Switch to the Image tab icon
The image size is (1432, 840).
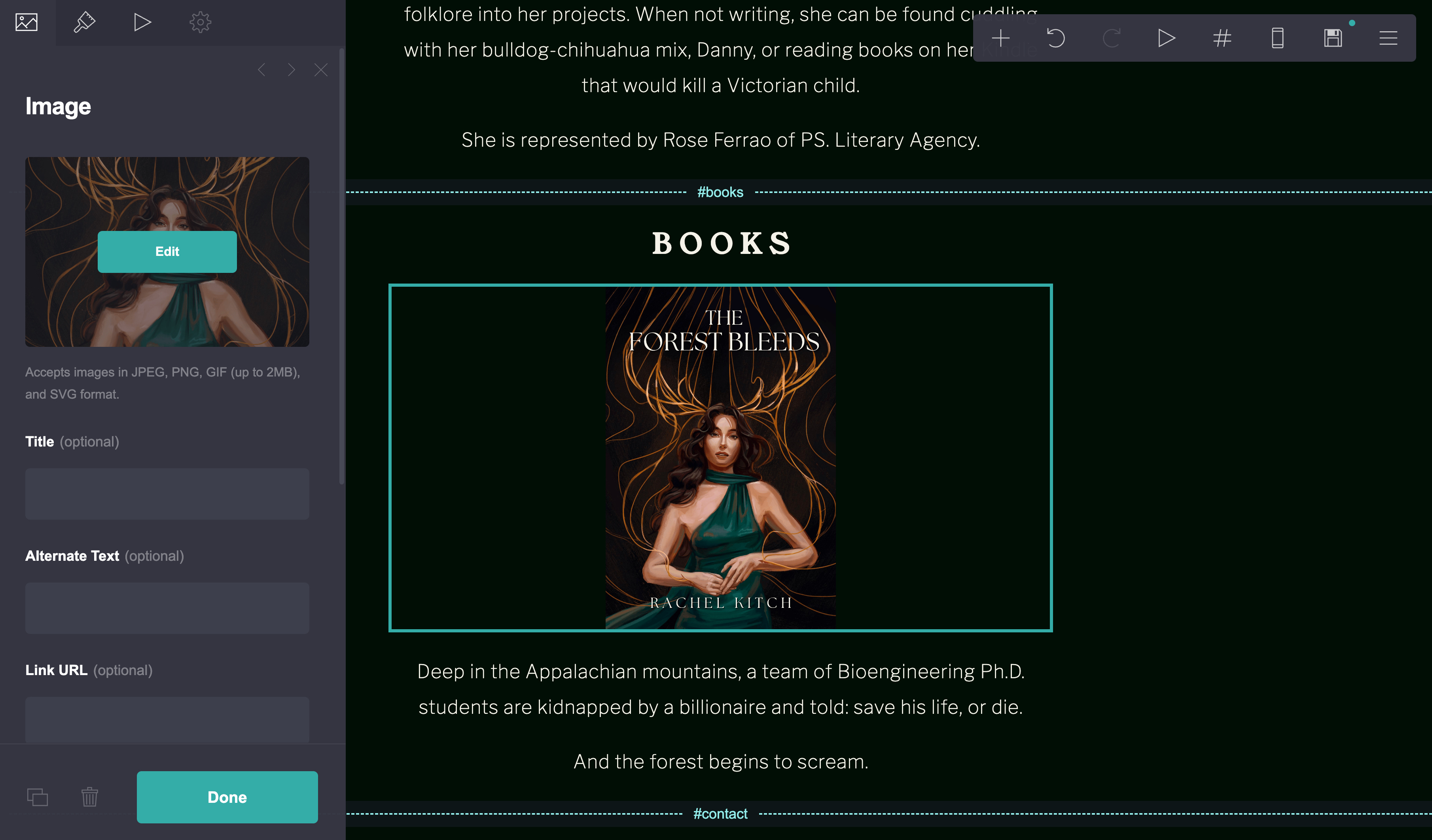27,23
